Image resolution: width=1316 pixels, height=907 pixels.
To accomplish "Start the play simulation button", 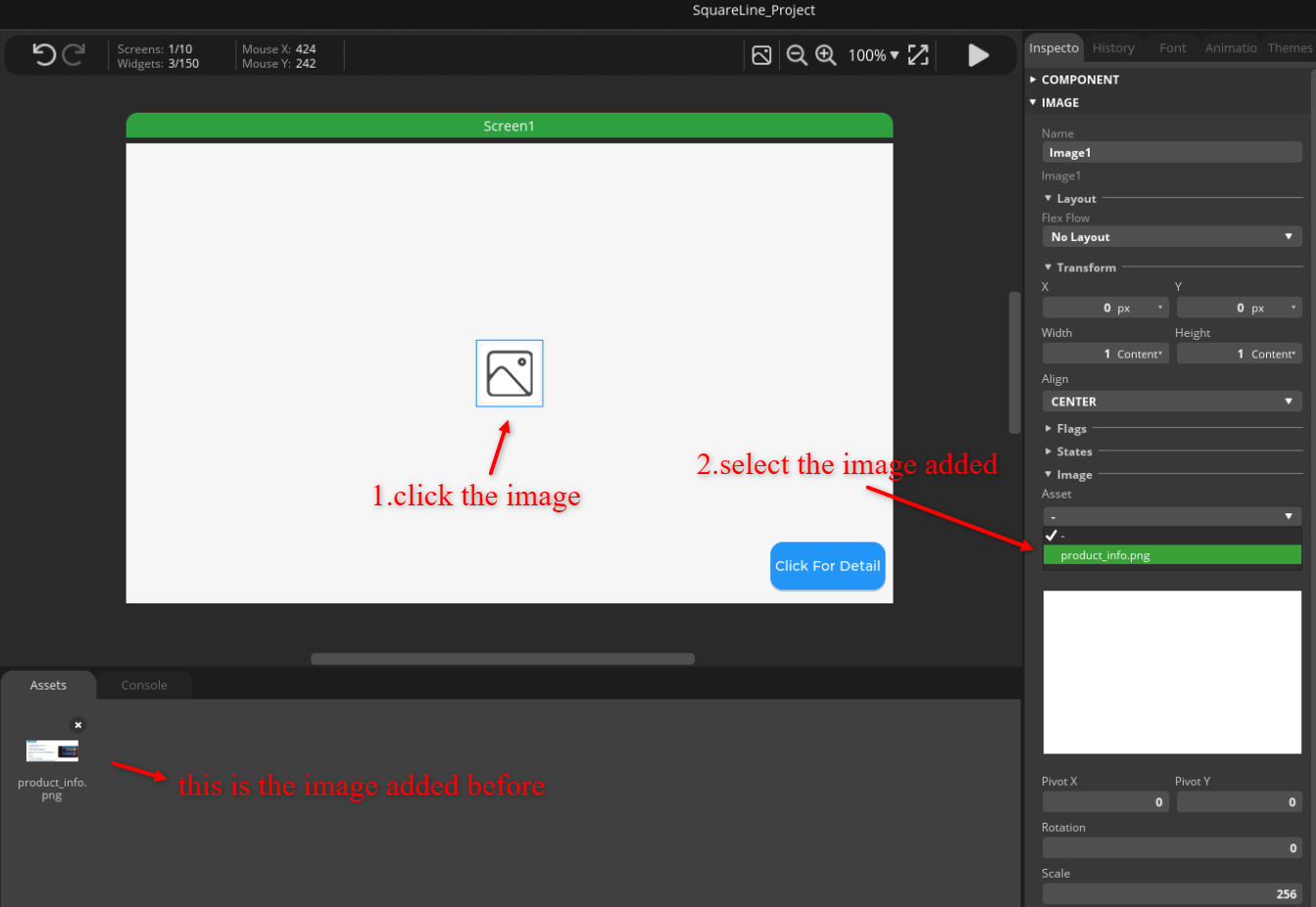I will click(978, 55).
